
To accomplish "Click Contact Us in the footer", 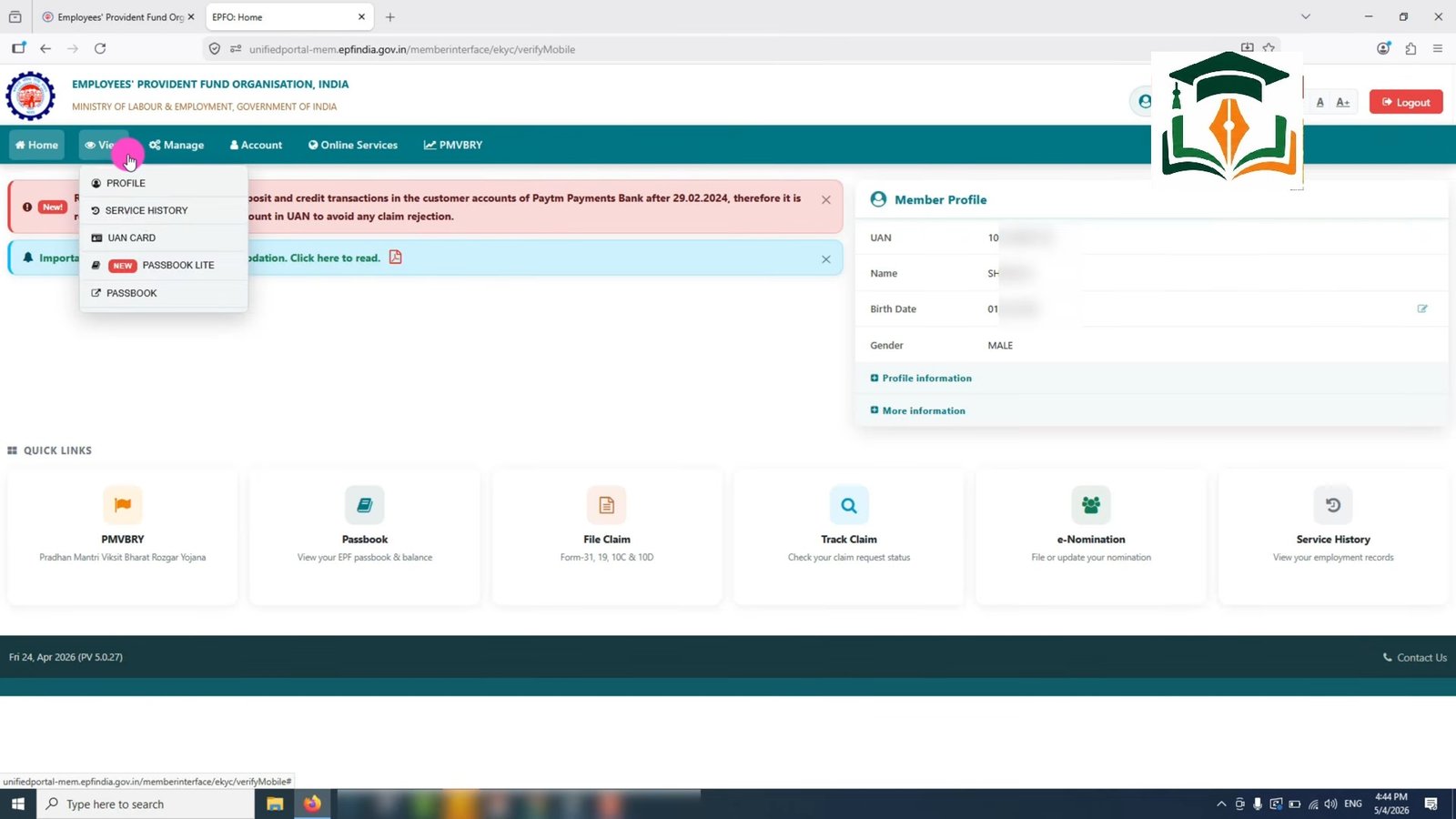I will click(x=1415, y=657).
